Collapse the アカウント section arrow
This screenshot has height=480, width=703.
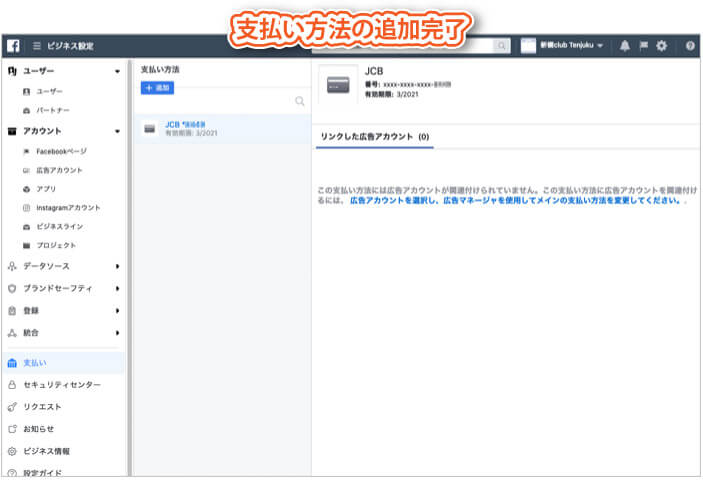click(x=117, y=131)
